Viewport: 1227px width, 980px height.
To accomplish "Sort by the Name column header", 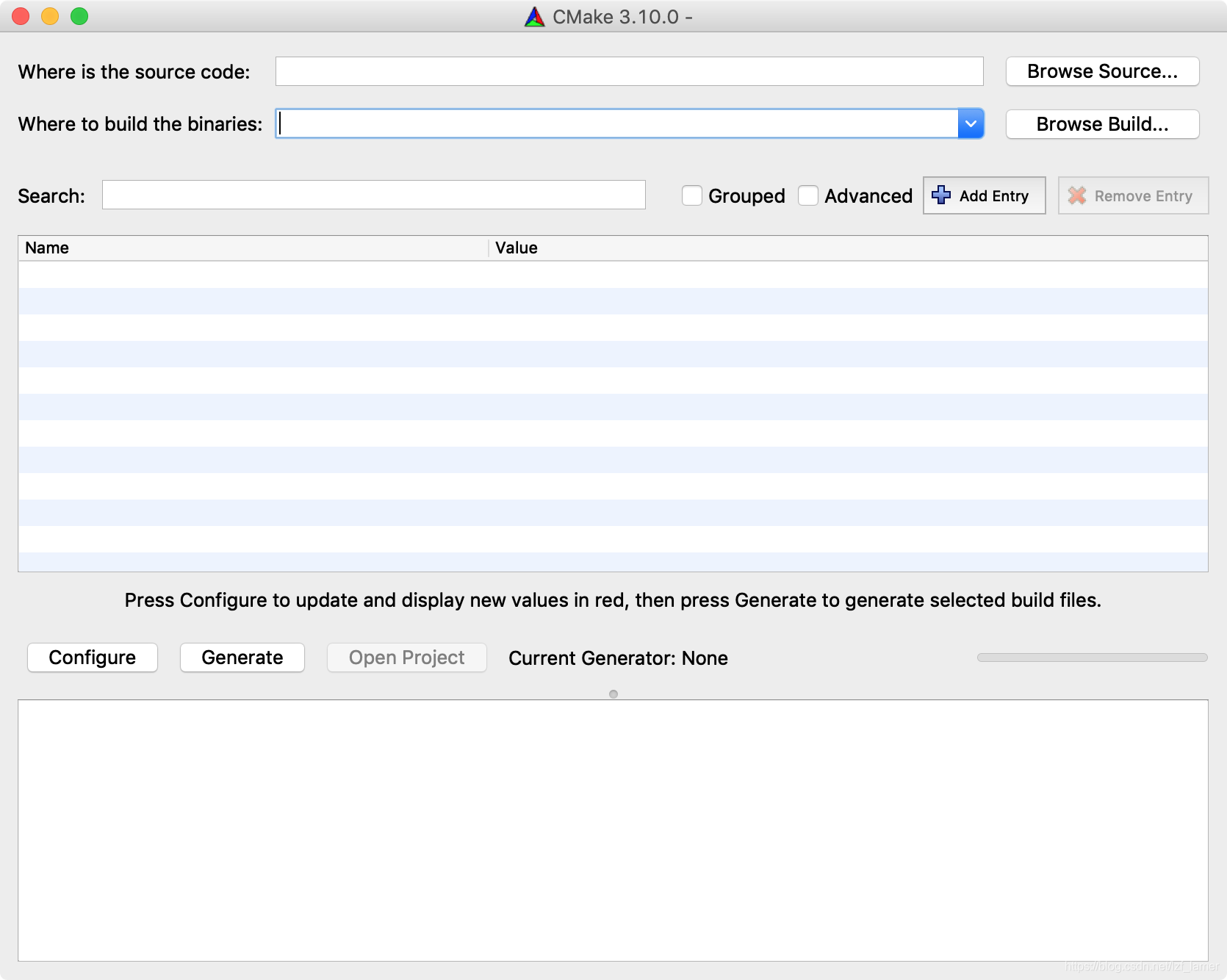I will coord(253,248).
